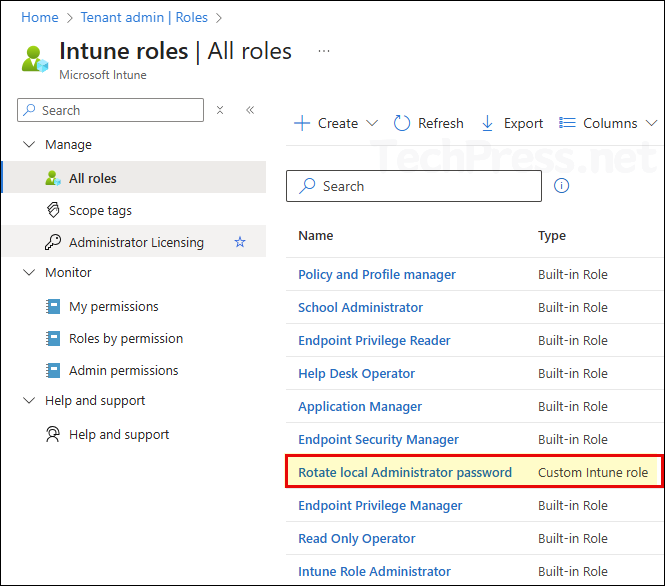Image resolution: width=665 pixels, height=586 pixels.
Task: Open Scope tags in the sidebar
Action: coord(134,210)
